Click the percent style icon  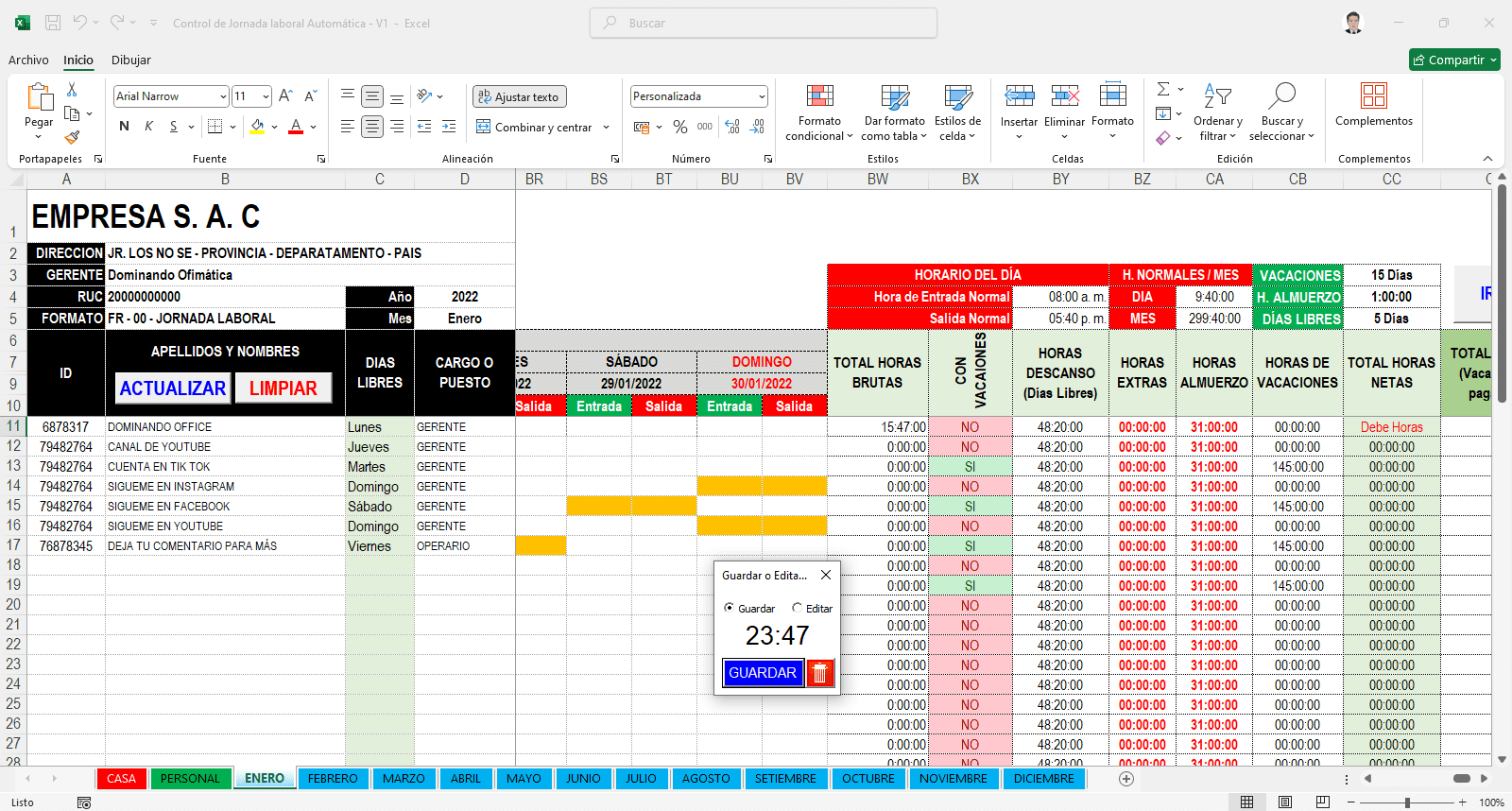point(679,127)
